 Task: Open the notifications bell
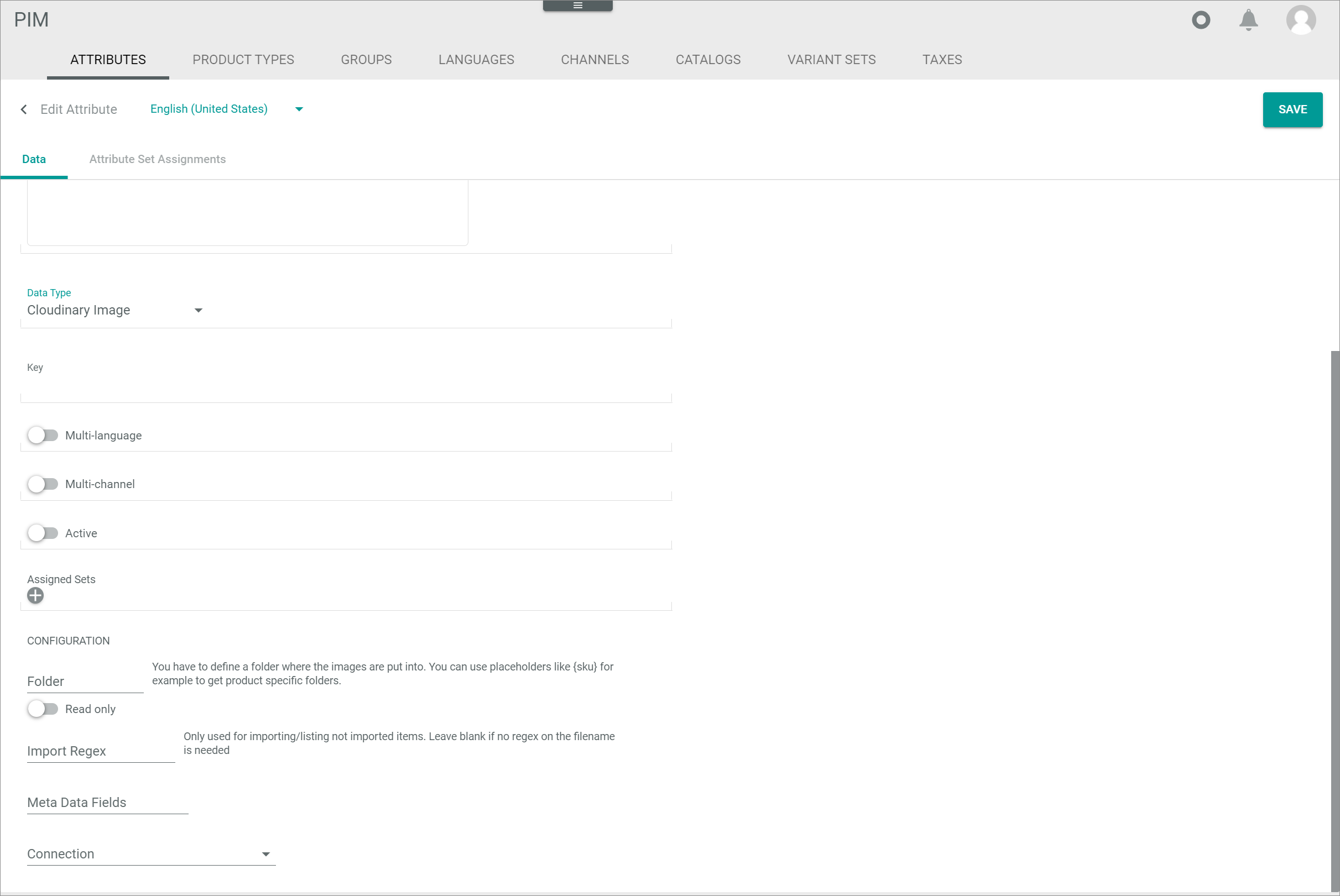(x=1248, y=20)
